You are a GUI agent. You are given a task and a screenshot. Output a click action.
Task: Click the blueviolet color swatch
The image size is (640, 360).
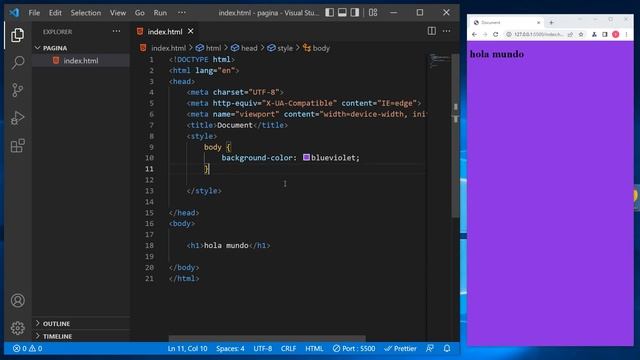coord(306,158)
